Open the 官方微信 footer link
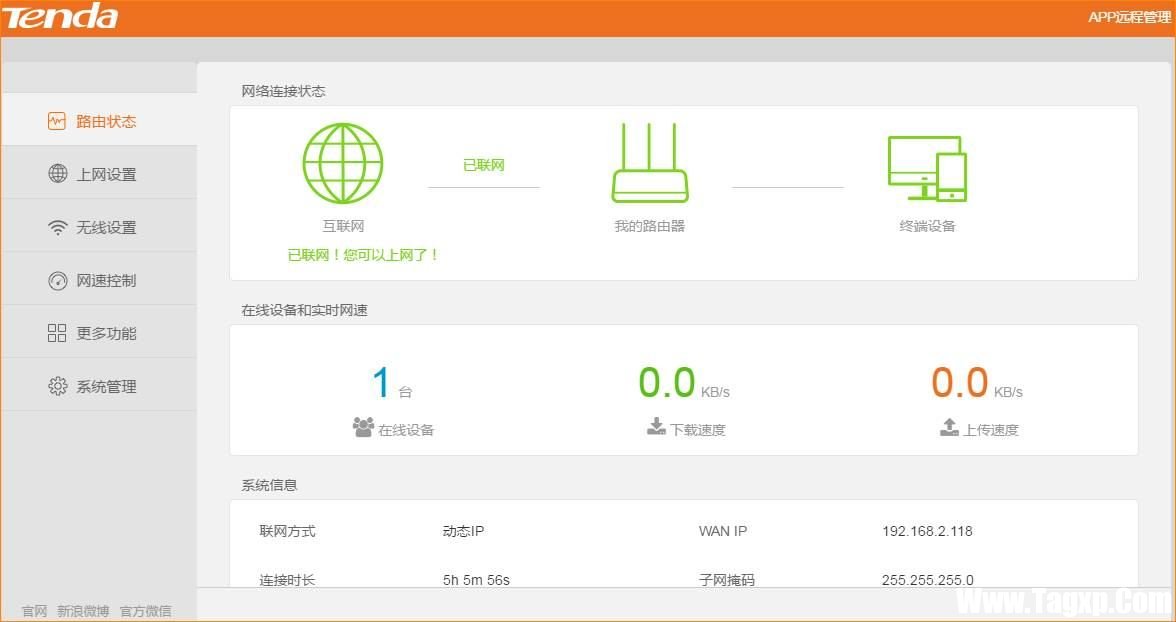1176x622 pixels. (146, 611)
